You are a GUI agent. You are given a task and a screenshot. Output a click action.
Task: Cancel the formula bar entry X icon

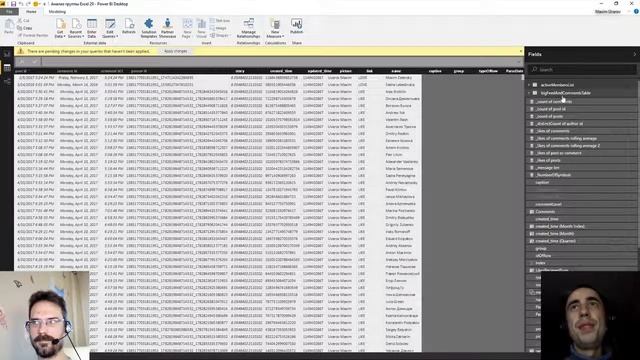tap(22, 62)
